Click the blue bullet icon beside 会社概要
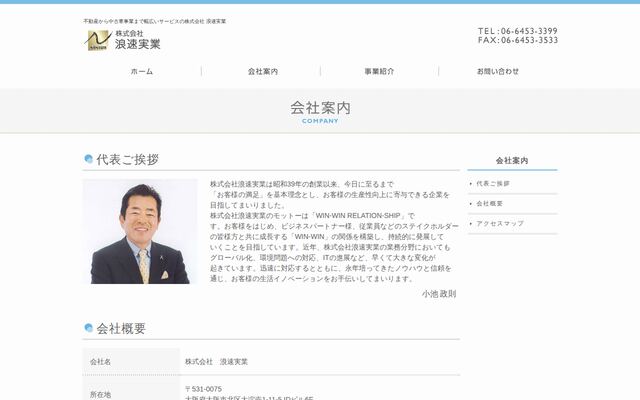Viewport: 640px width, 400px height. pyautogui.click(x=89, y=327)
